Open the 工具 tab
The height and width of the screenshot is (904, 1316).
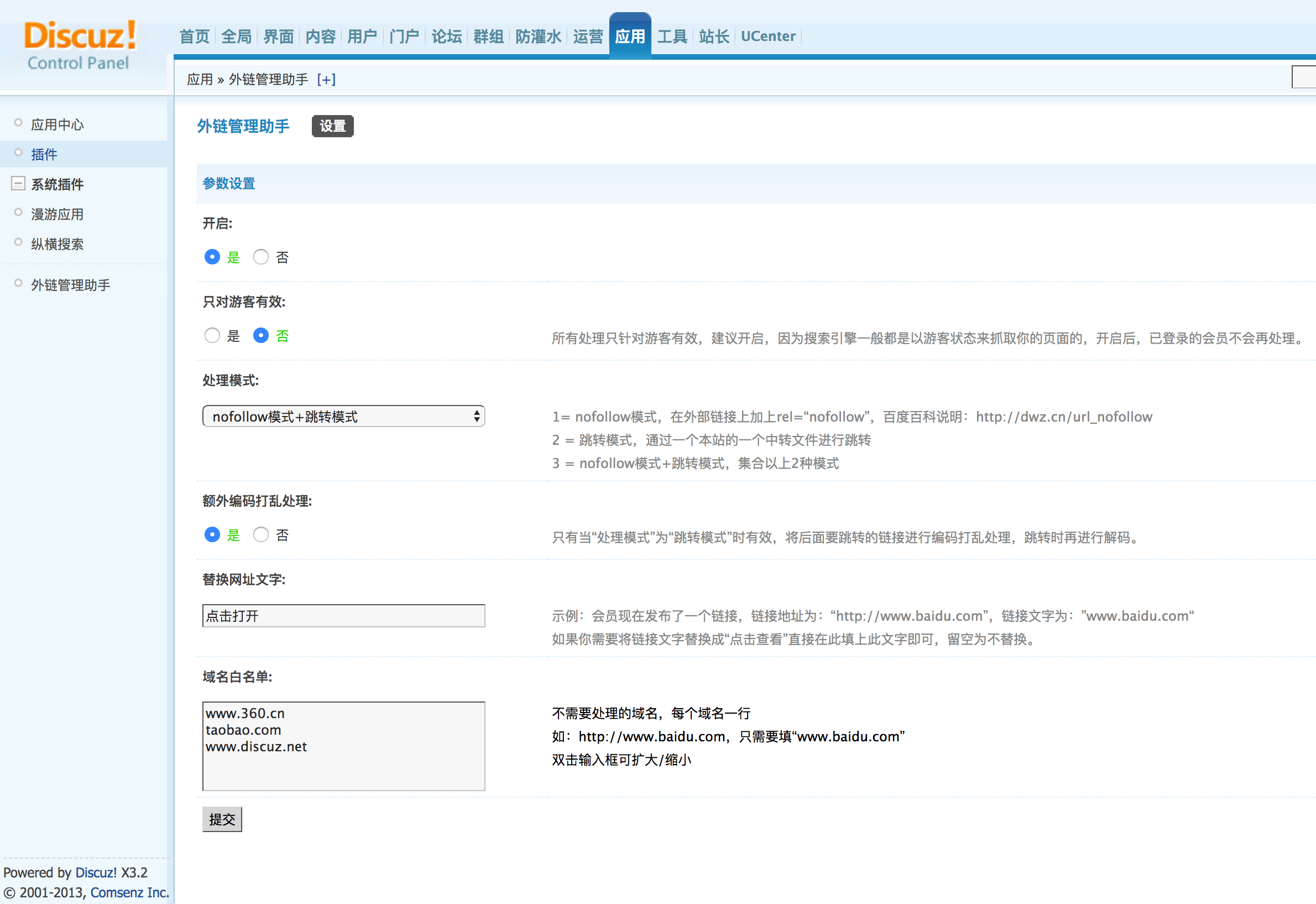(x=672, y=37)
